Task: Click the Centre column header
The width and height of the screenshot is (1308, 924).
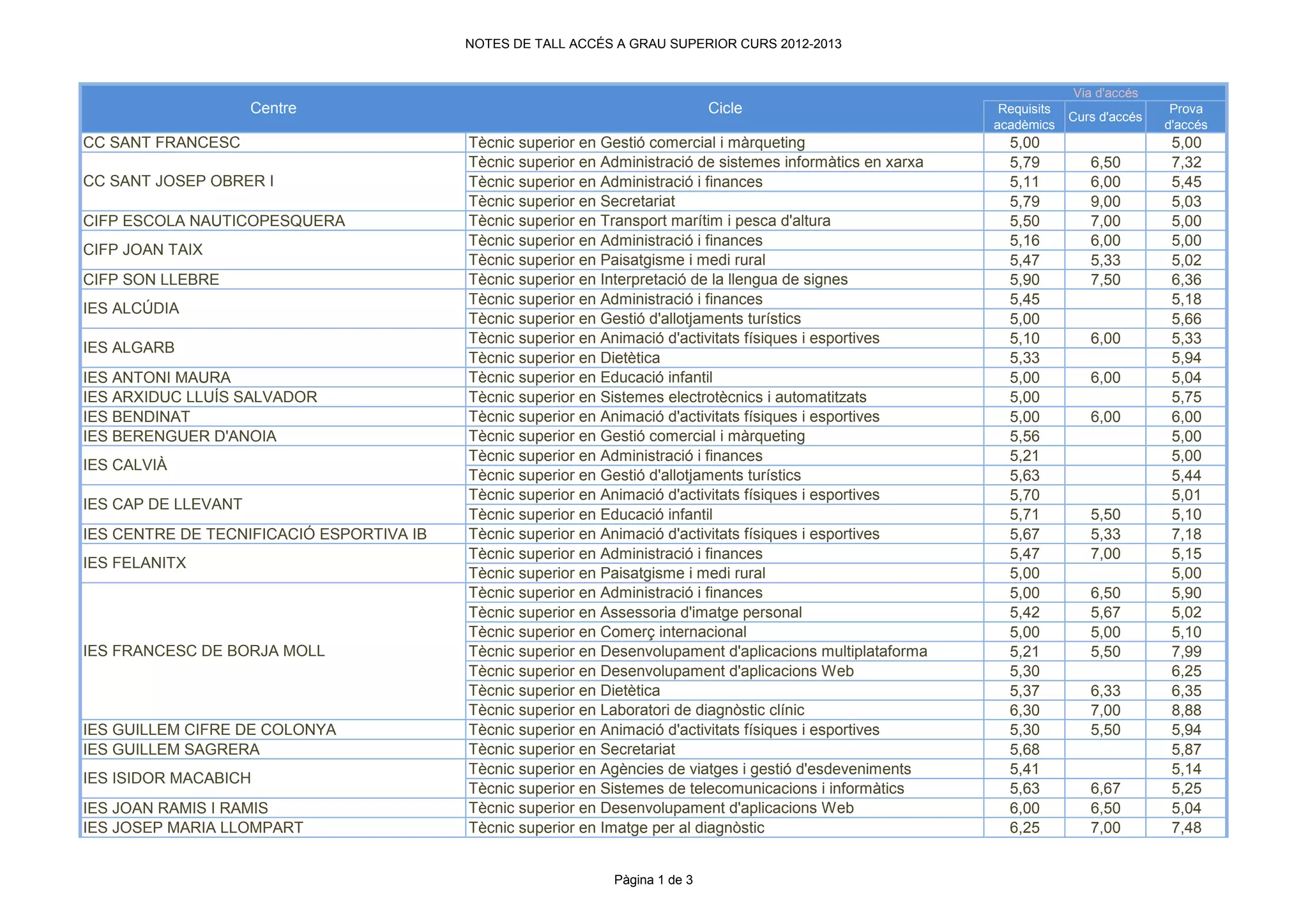Action: 273,108
